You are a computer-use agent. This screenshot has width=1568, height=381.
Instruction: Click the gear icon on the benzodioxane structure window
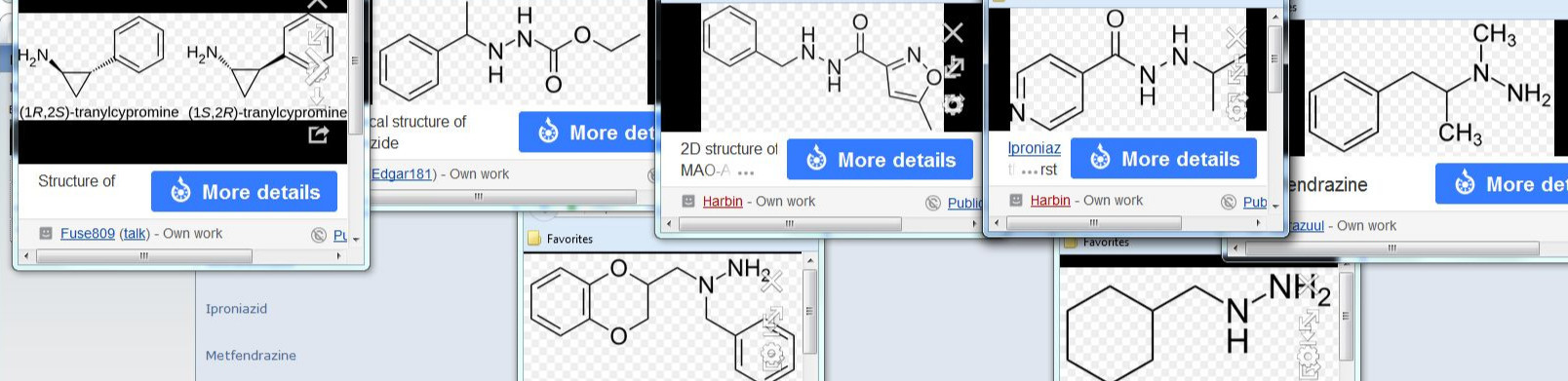click(x=772, y=353)
